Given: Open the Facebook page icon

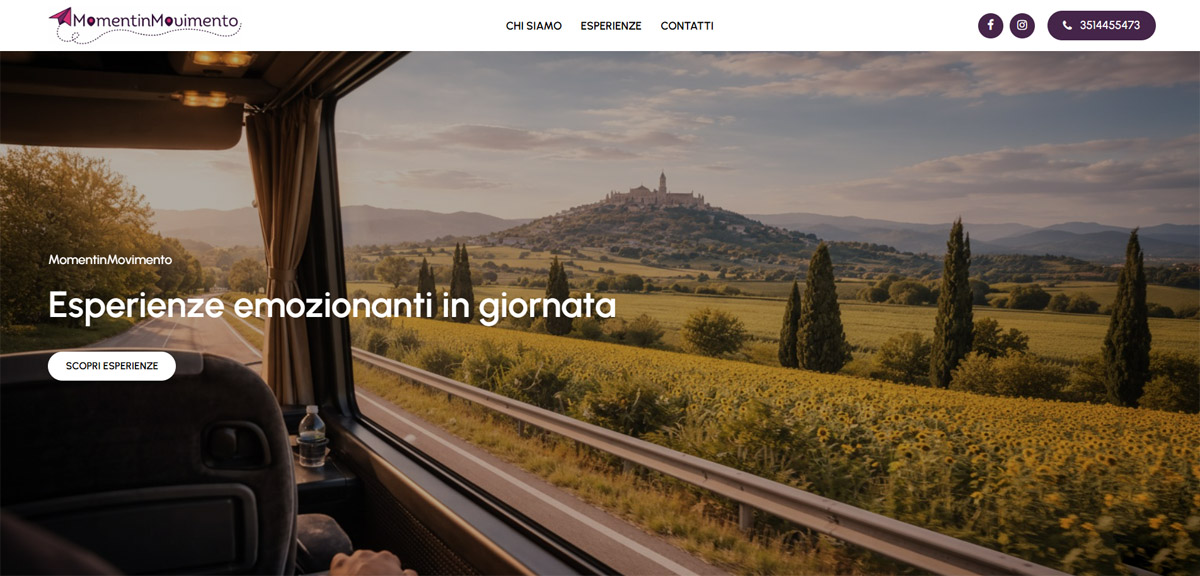Looking at the screenshot, I should tap(990, 25).
